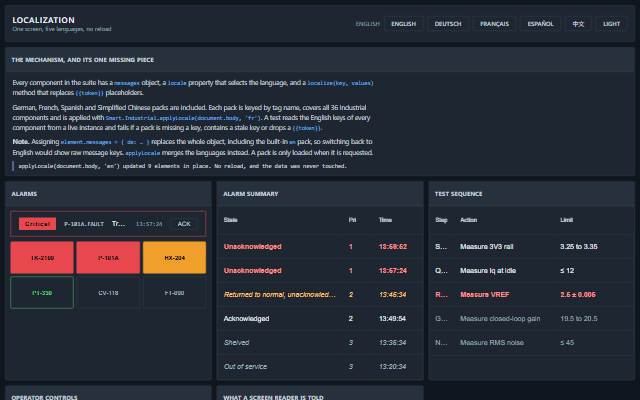This screenshot has width=640, height=400.
Task: Click the Operator Controls panel heading
Action: coord(44,397)
